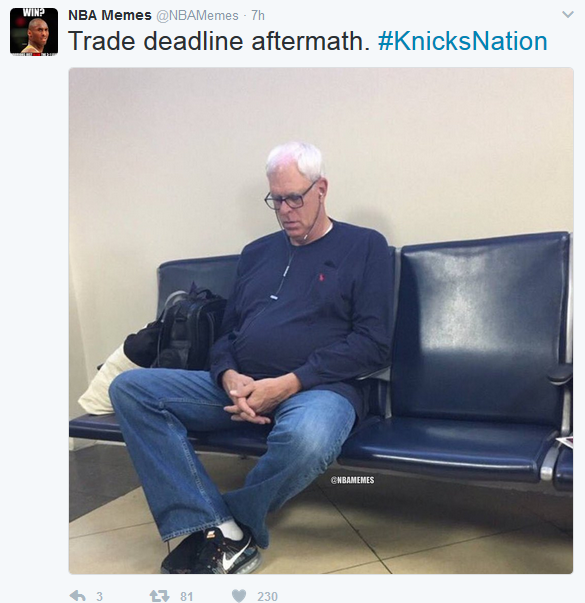The image size is (585, 603).
Task: Click the @NBAMEMES watermark in the photo
Action: 352,480
